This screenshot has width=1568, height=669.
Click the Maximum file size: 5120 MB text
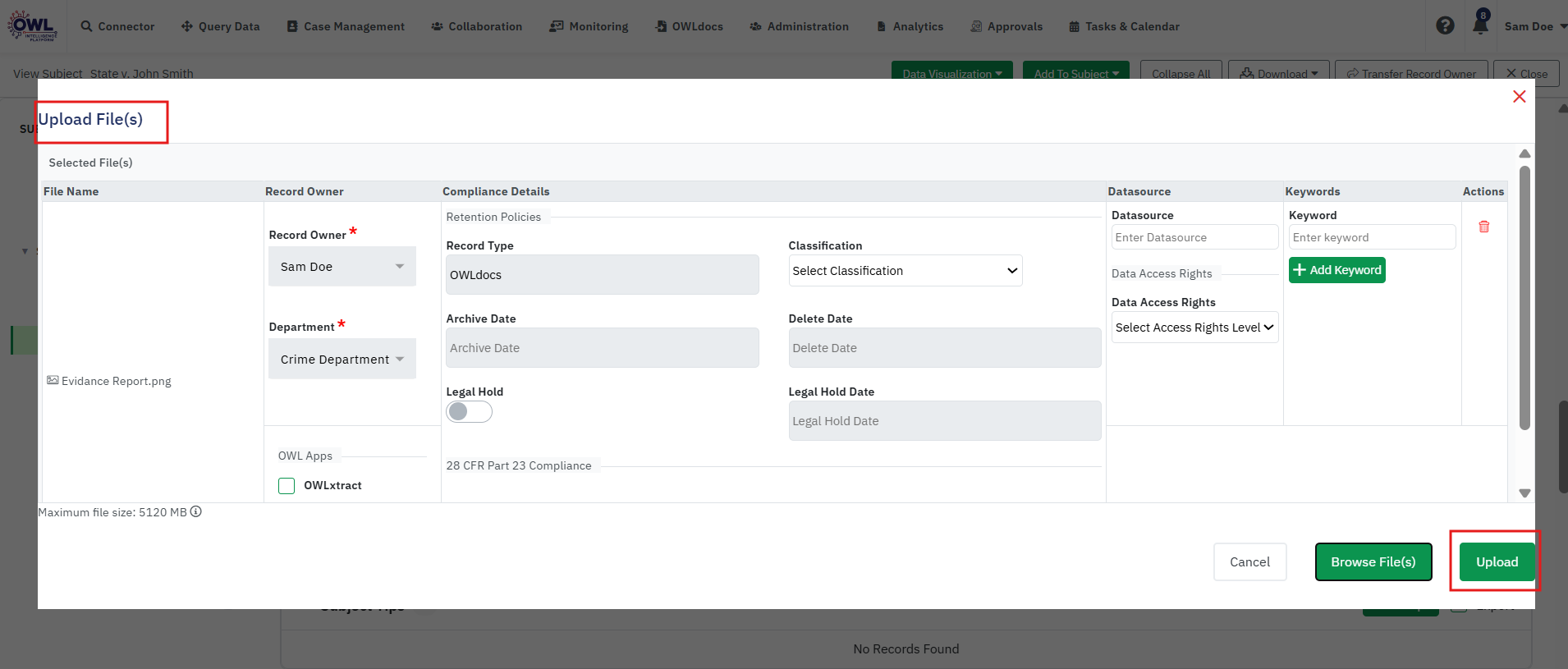[x=112, y=512]
